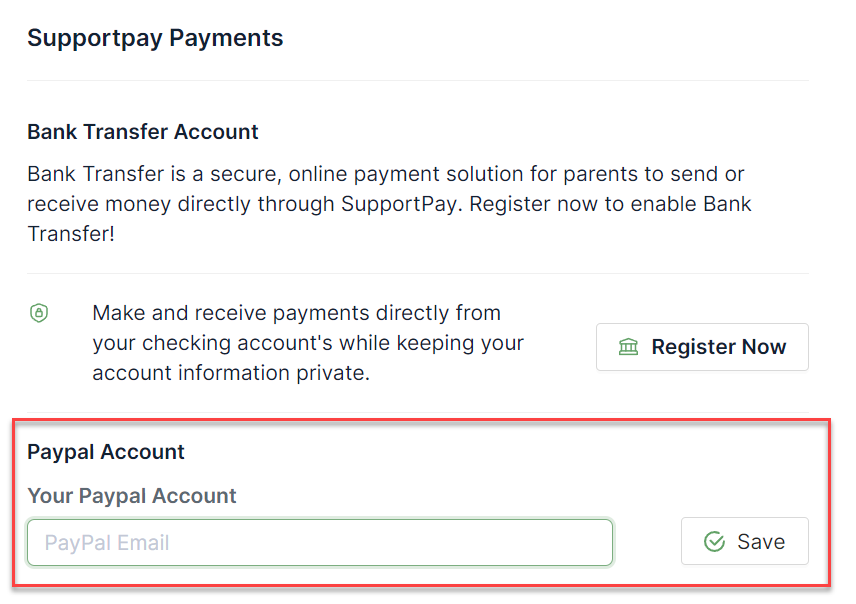Image resolution: width=856 pixels, height=604 pixels.
Task: Click the 'your checking account's' text line
Action: pyautogui.click(x=308, y=343)
